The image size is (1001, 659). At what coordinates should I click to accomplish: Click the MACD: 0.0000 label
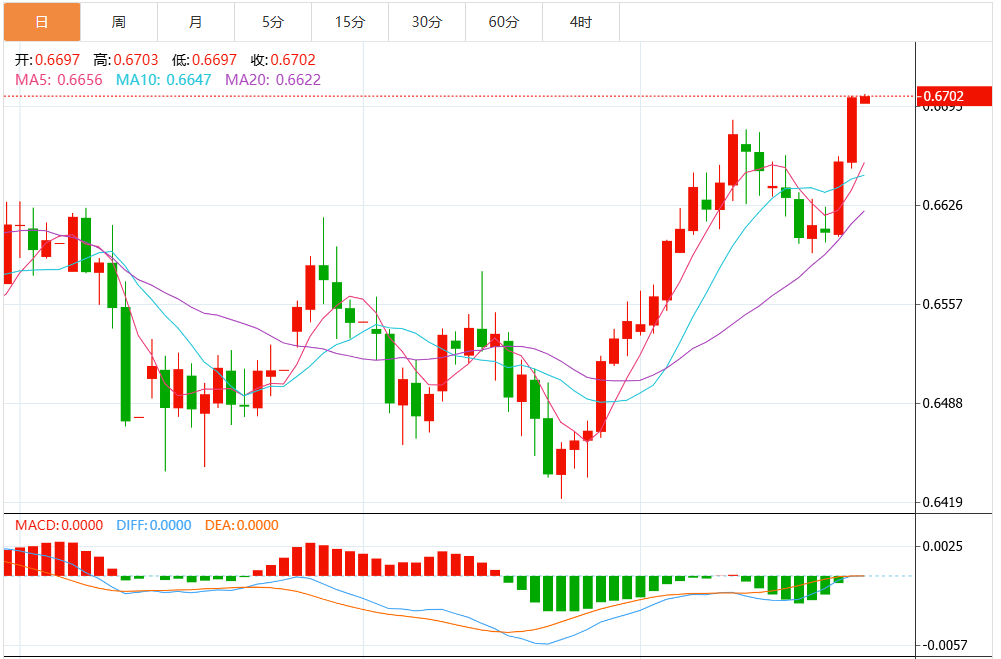tap(58, 525)
